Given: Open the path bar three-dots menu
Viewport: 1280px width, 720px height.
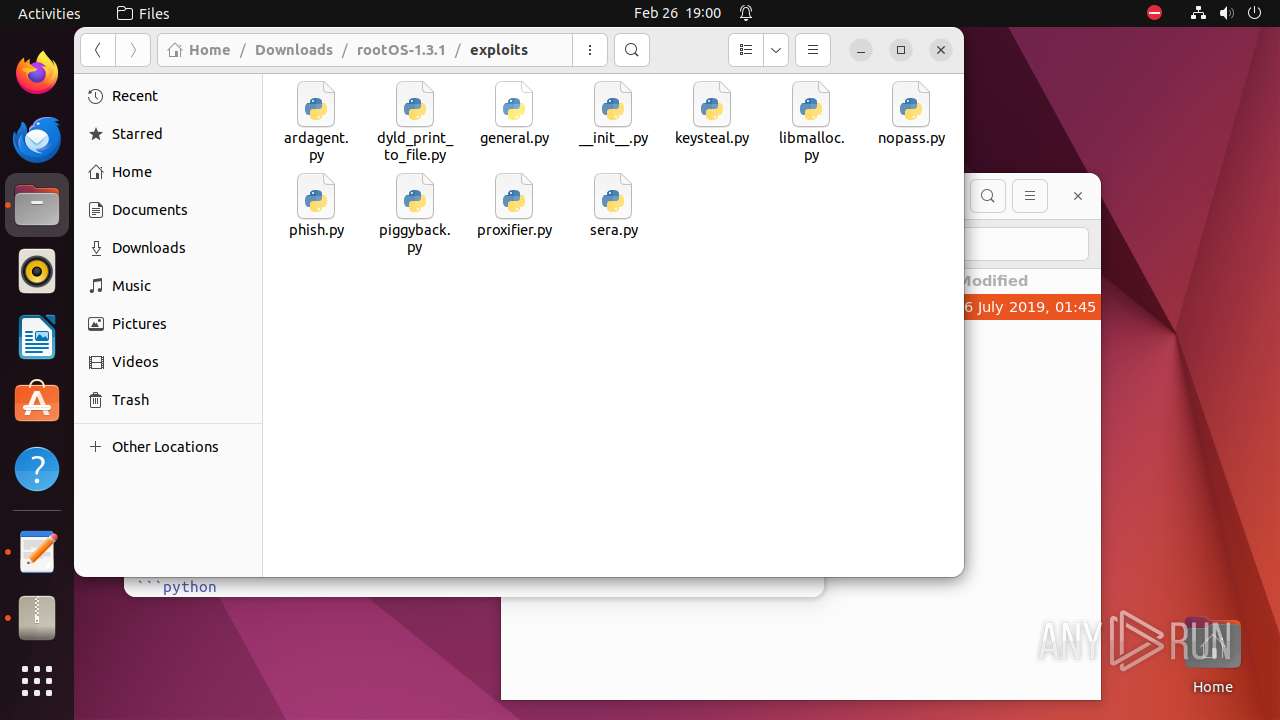Looking at the screenshot, I should click(589, 50).
